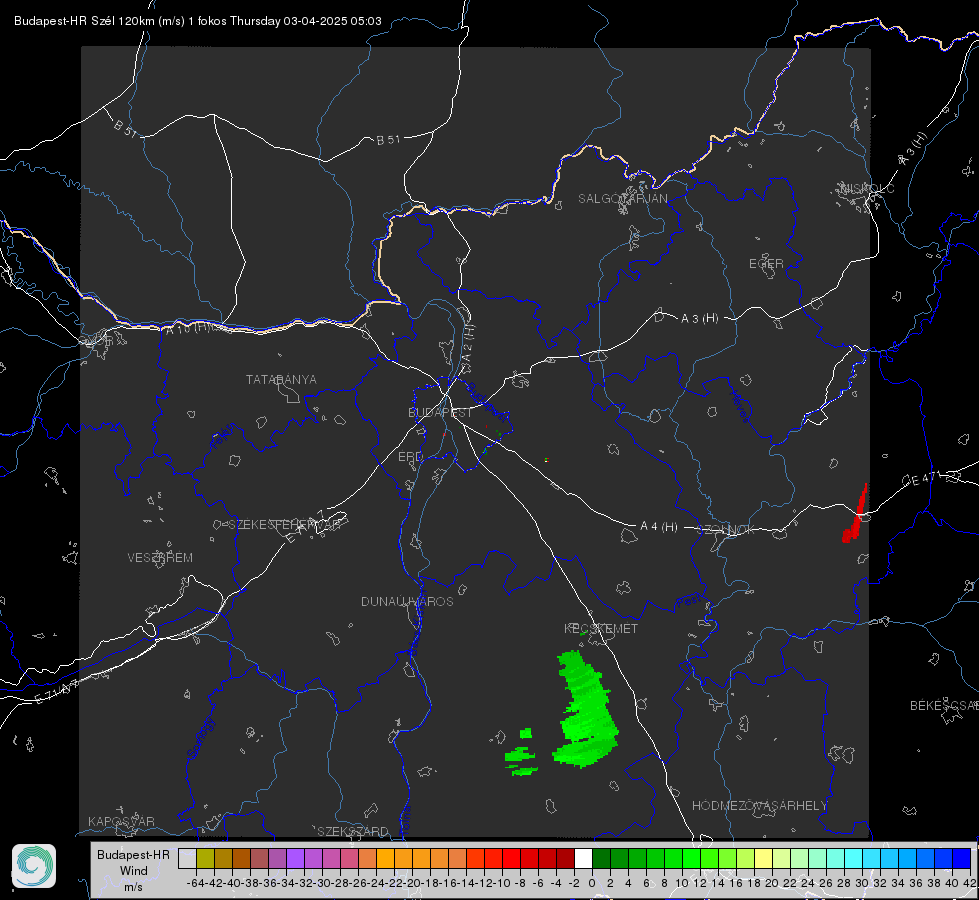This screenshot has width=979, height=900.
Task: Select the light gray swatch starting the legend
Action: (187, 858)
